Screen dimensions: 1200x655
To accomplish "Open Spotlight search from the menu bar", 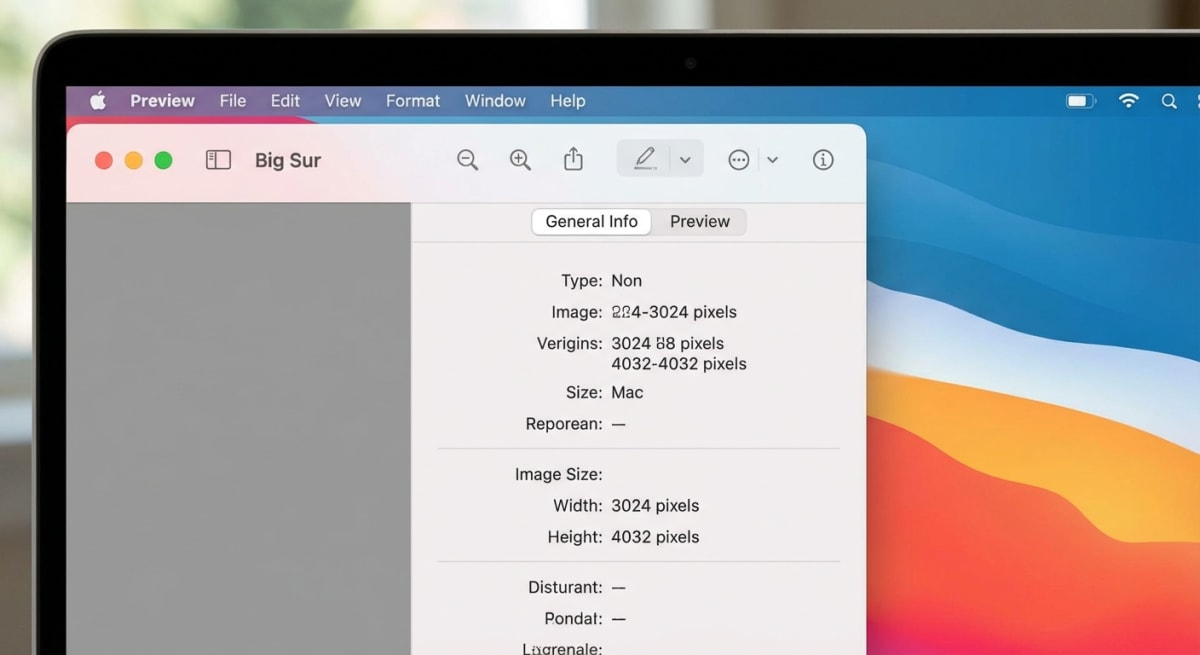I will pyautogui.click(x=1168, y=101).
